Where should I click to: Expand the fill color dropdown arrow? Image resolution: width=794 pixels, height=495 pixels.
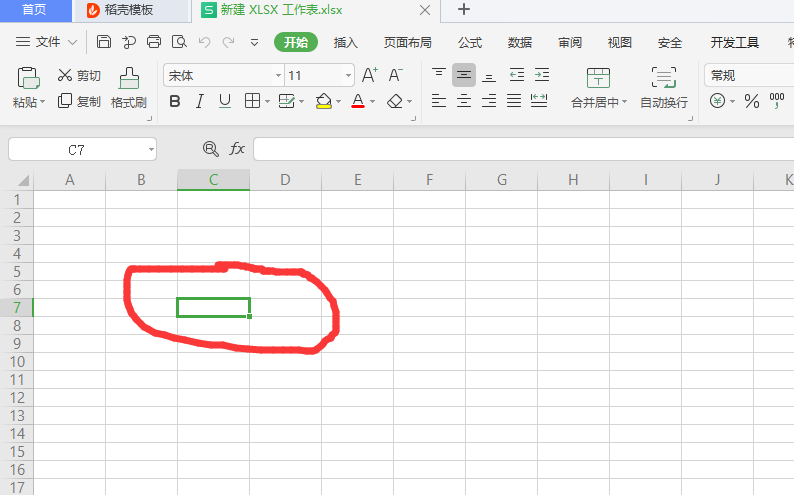click(338, 102)
